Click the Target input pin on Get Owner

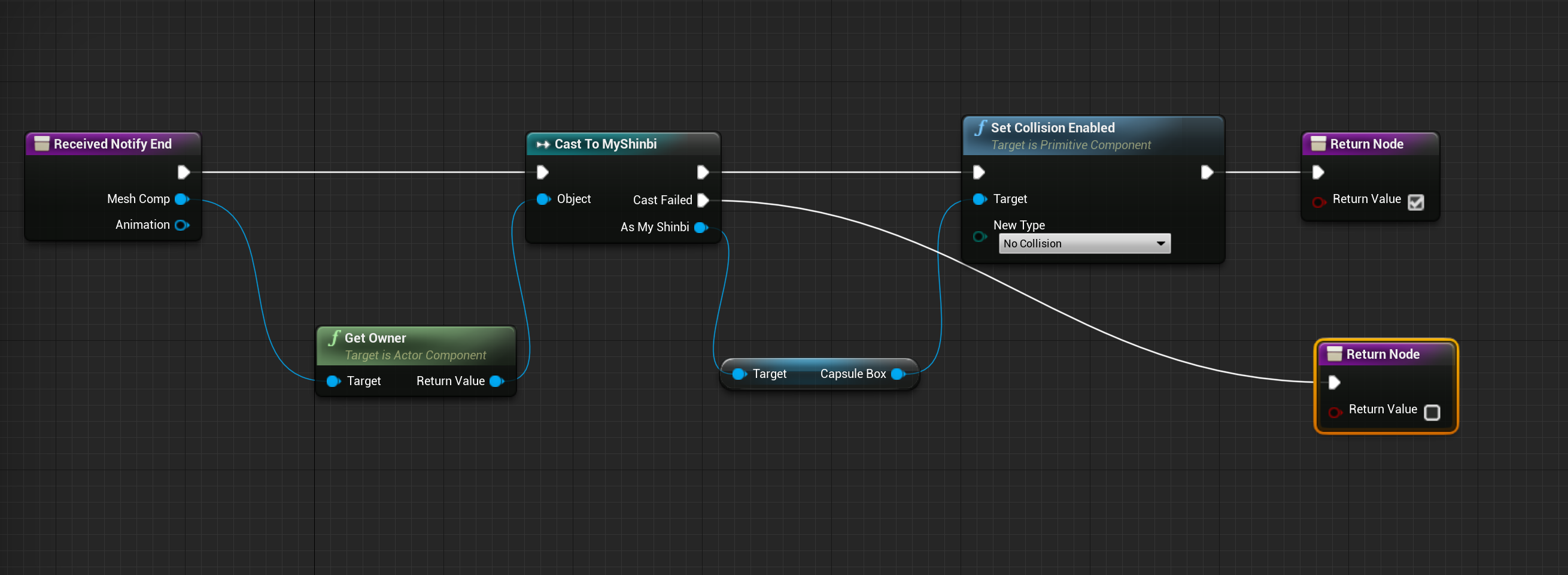[x=333, y=381]
